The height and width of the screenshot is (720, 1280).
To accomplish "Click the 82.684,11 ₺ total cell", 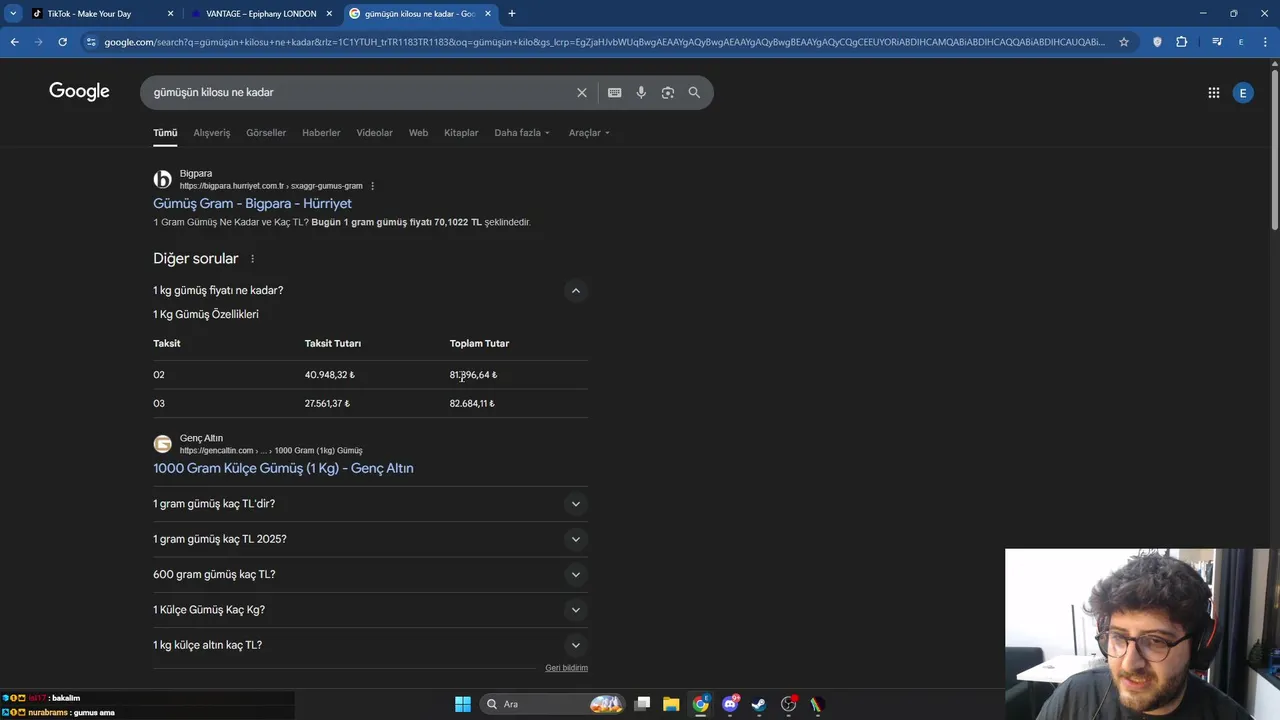I will click(x=472, y=404).
